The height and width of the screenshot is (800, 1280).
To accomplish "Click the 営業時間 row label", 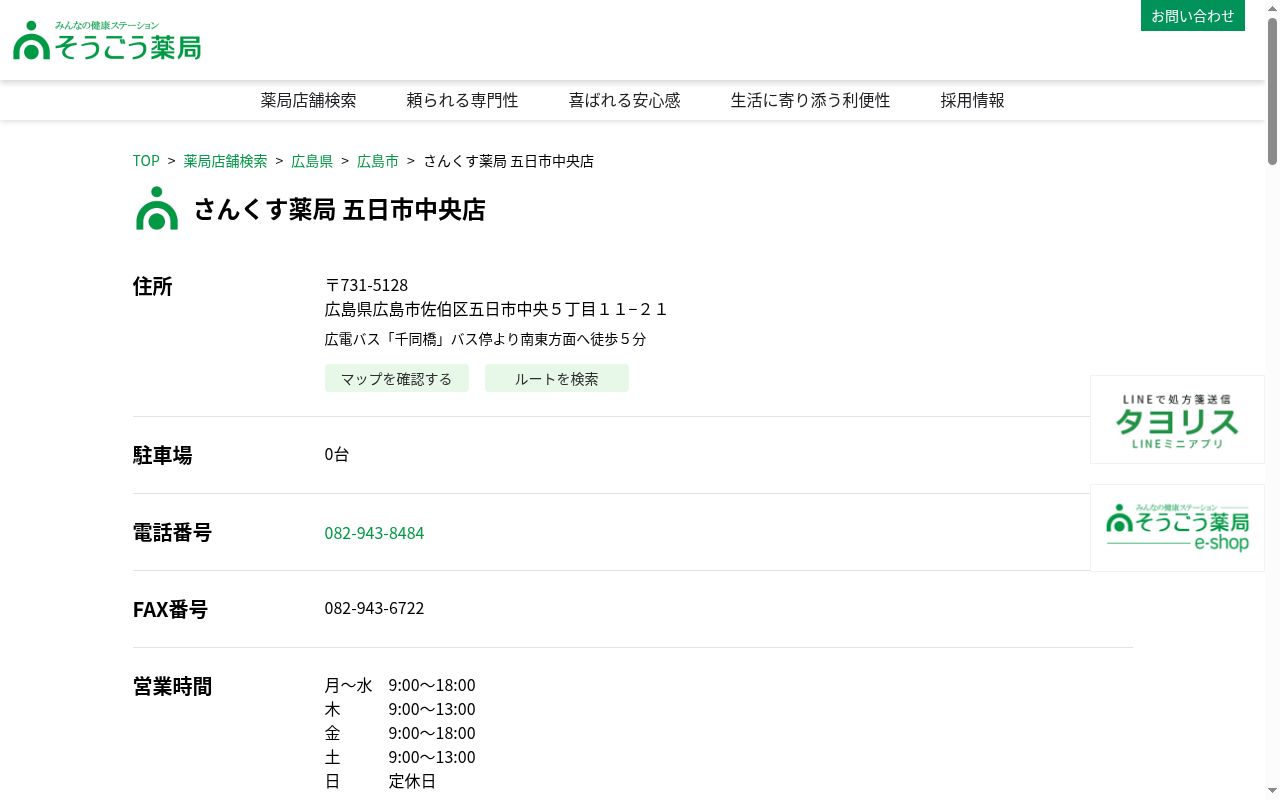I will [x=172, y=686].
